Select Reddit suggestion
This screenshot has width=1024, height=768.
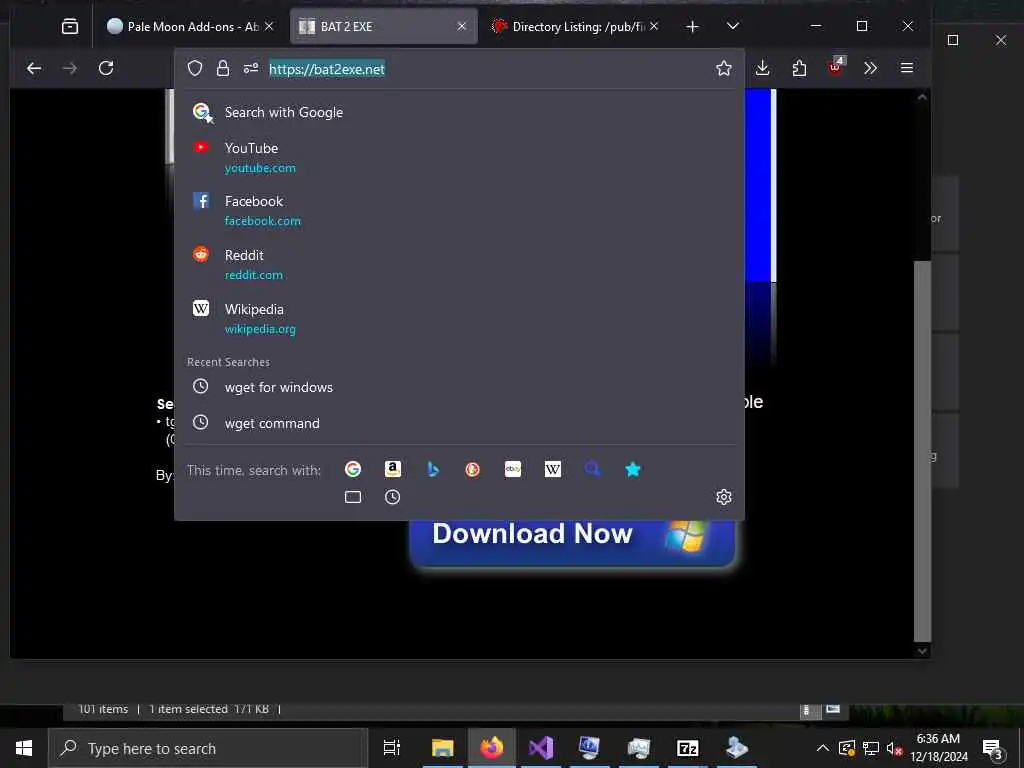click(x=459, y=264)
